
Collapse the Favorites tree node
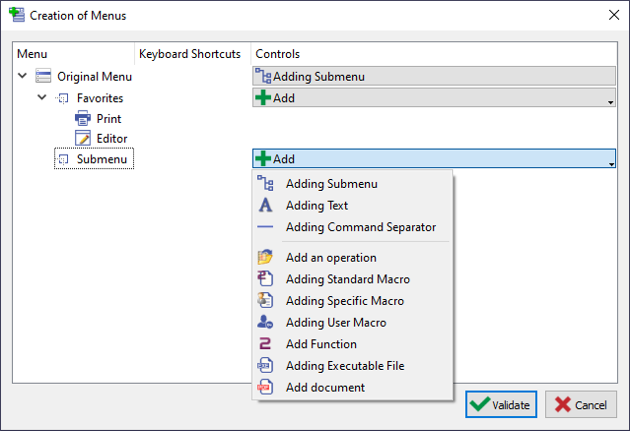tap(42, 98)
